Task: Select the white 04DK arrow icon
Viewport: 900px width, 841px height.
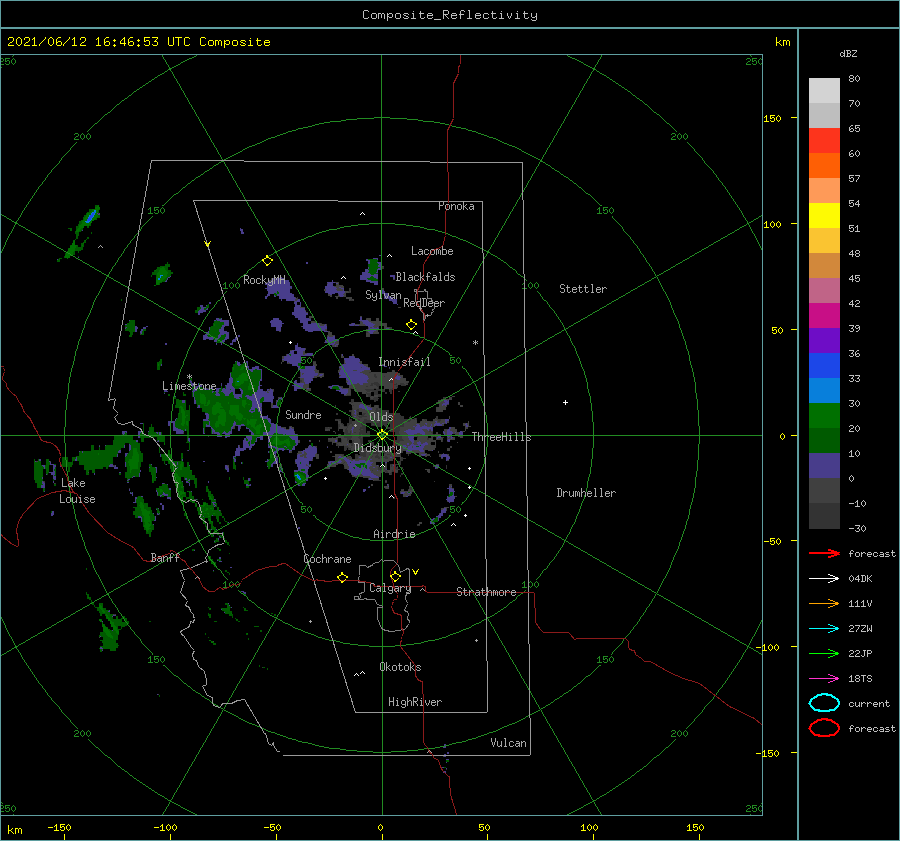Action: [x=824, y=578]
